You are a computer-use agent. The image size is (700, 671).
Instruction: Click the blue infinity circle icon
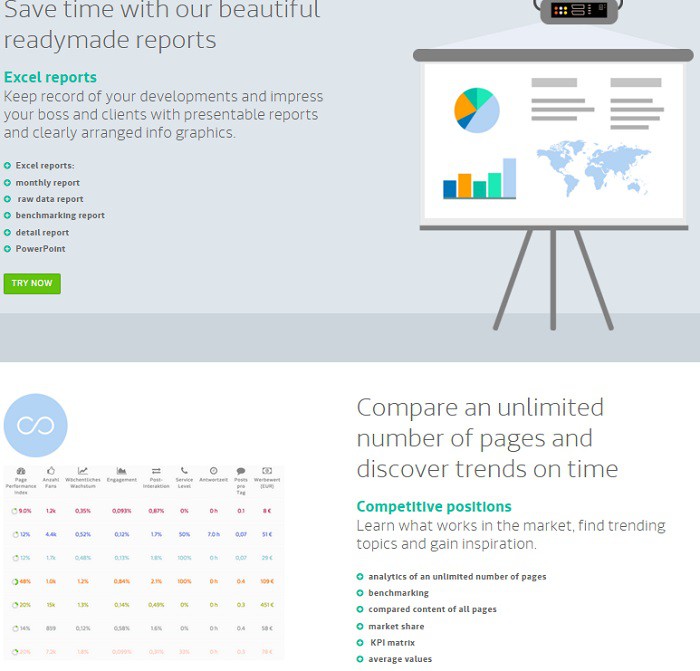(36, 426)
